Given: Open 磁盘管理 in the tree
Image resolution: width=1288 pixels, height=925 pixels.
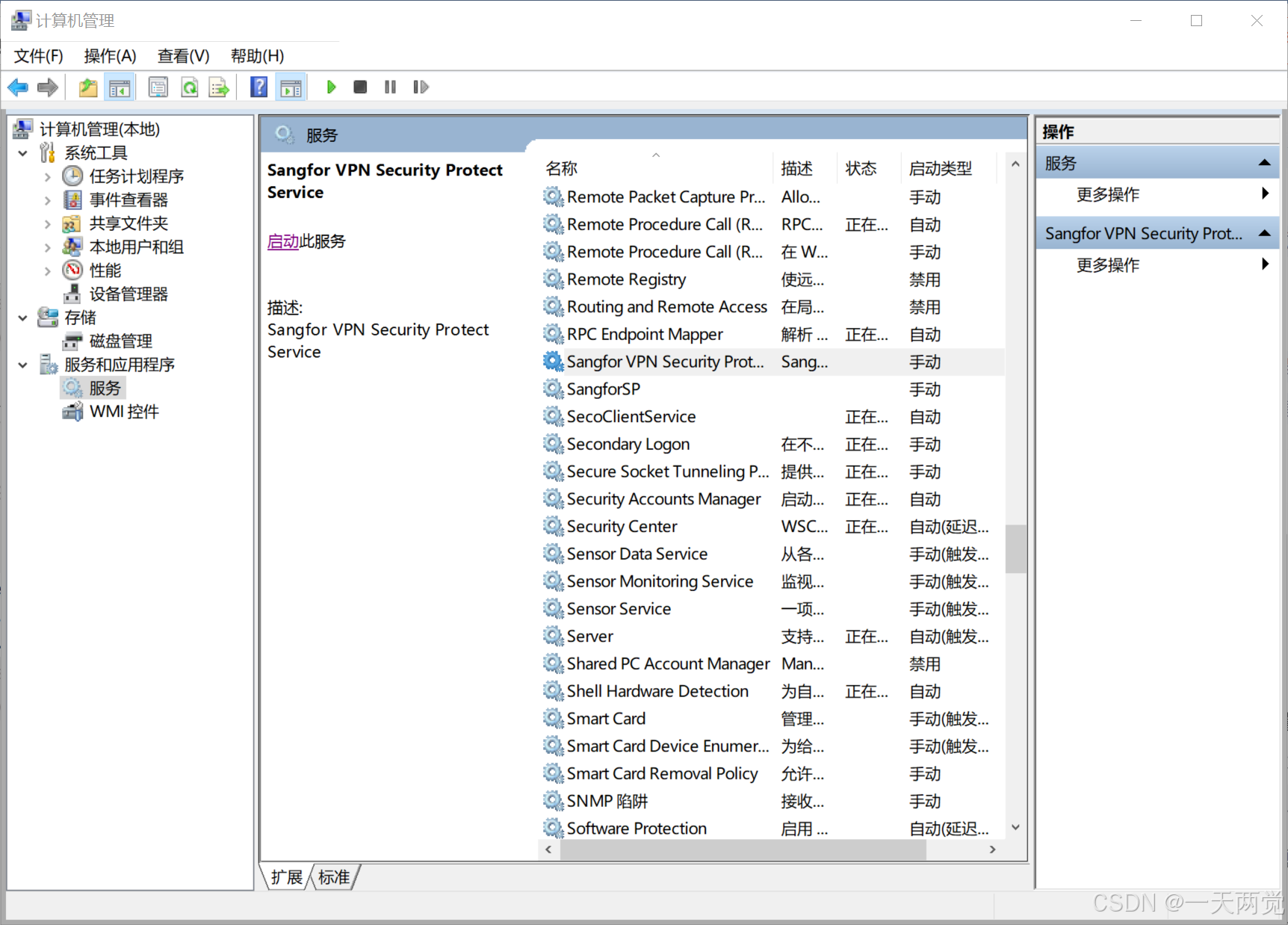Looking at the screenshot, I should (121, 341).
